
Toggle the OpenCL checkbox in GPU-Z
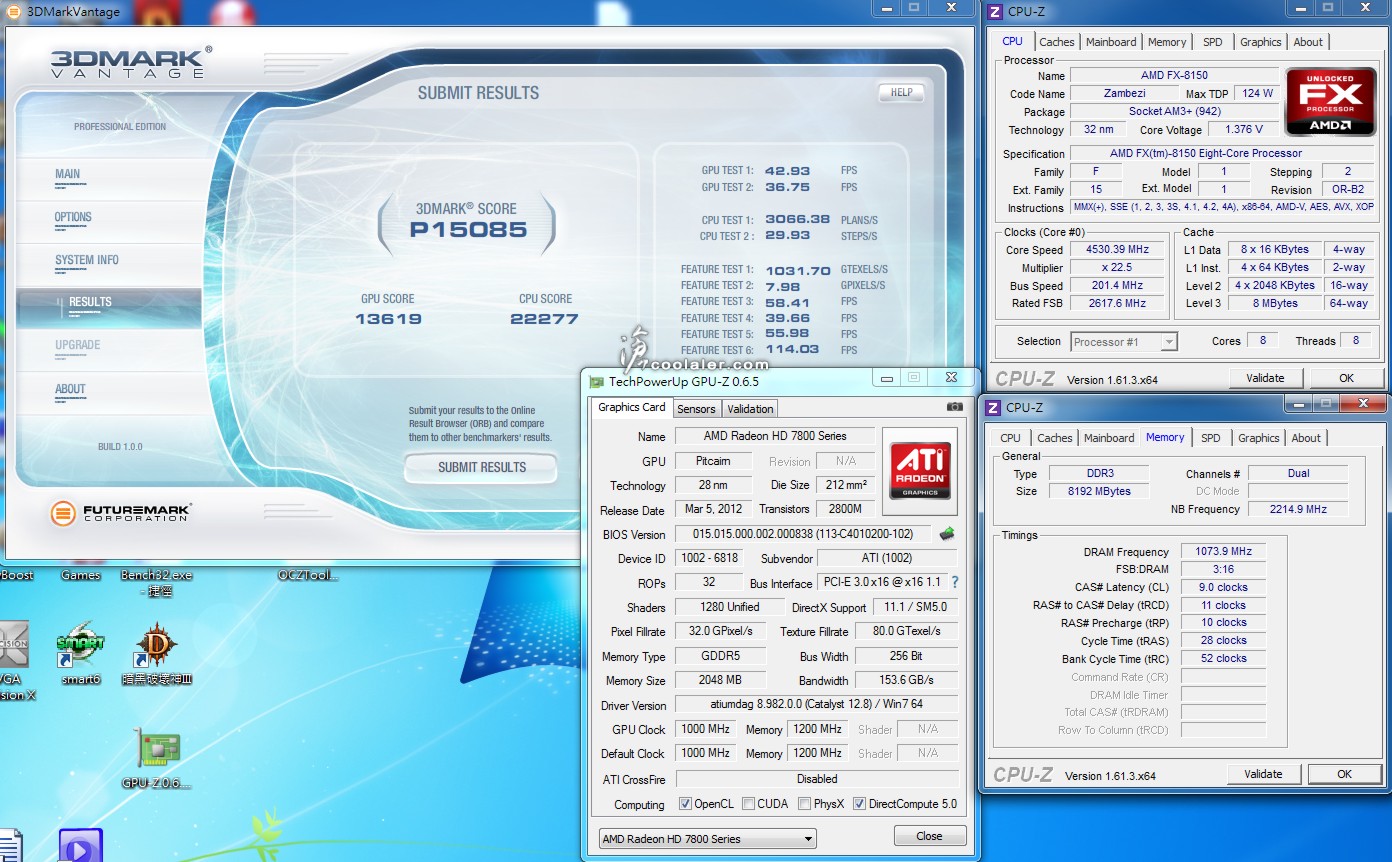tap(685, 804)
